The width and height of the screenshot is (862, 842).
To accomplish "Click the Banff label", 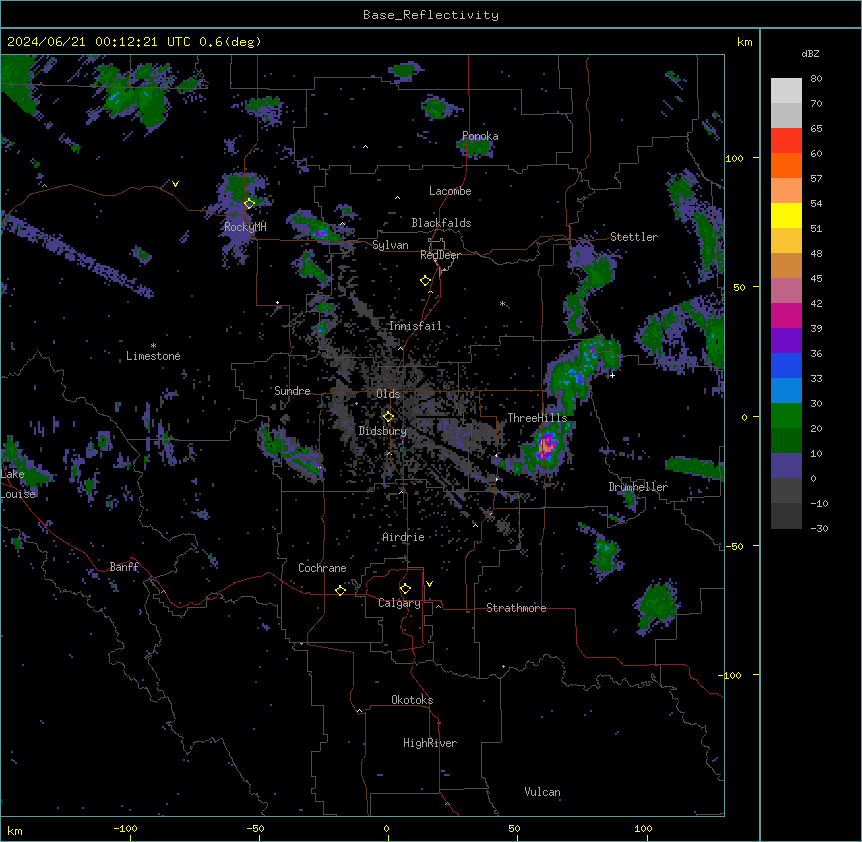I will tap(124, 567).
